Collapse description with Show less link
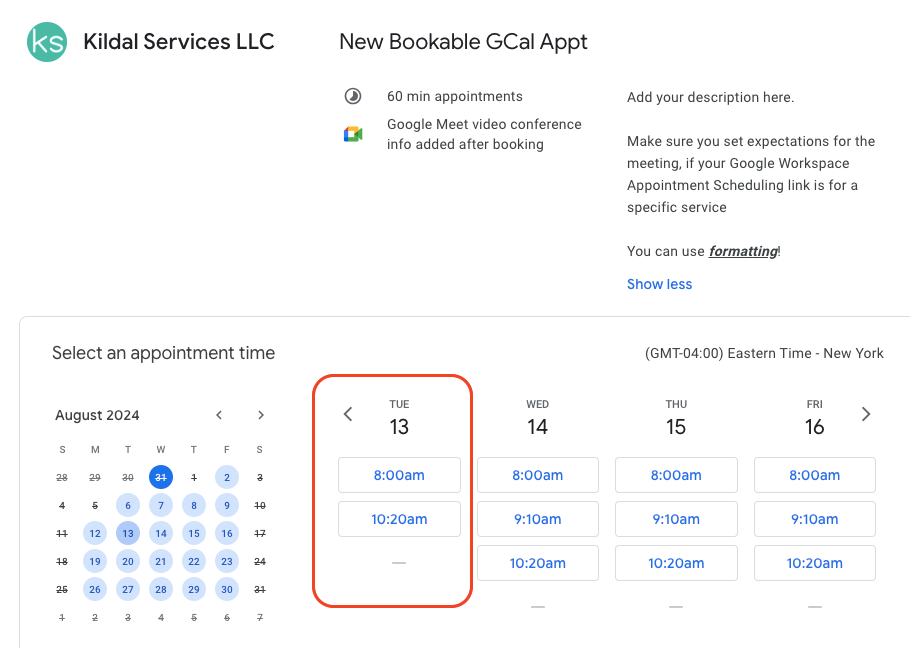The image size is (910, 648). (x=659, y=284)
